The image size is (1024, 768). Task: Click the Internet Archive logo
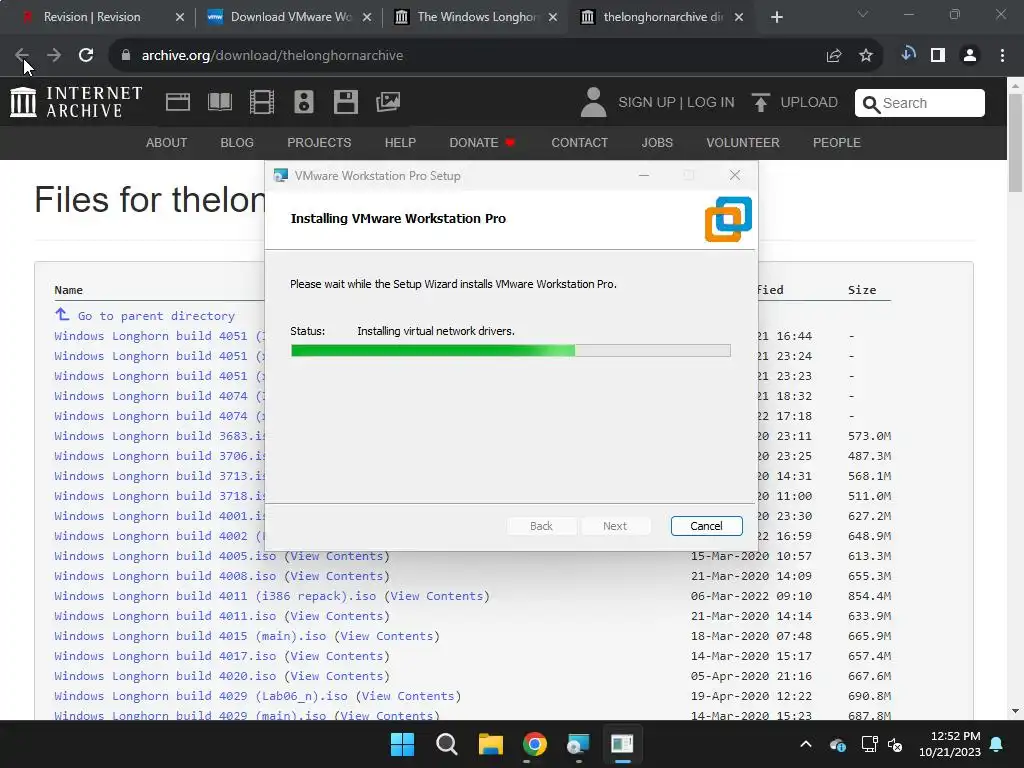[x=76, y=102]
